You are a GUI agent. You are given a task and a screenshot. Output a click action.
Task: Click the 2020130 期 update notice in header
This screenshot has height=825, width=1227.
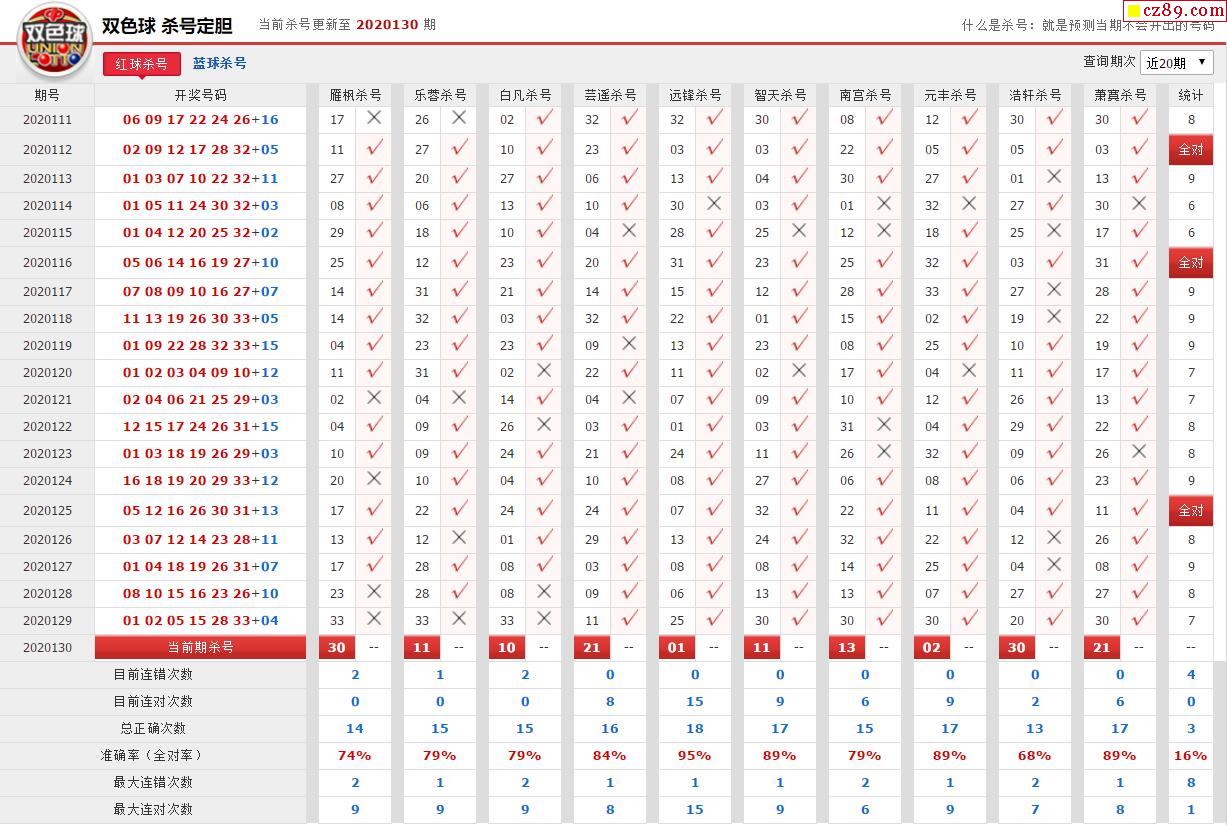(347, 24)
